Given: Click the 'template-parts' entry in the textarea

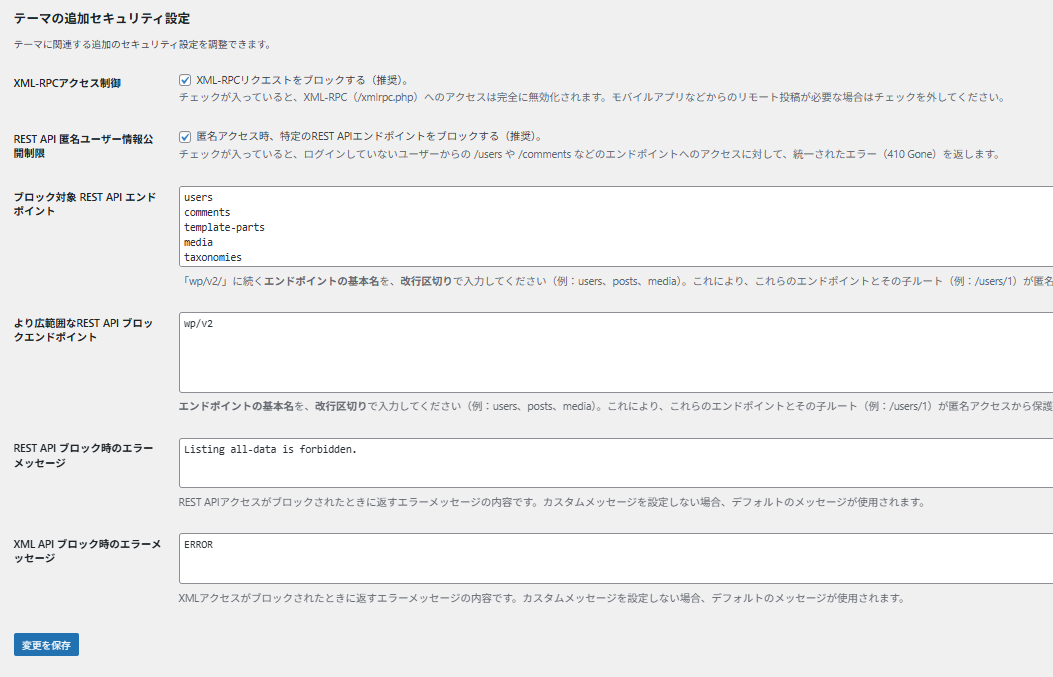Looking at the screenshot, I should pyautogui.click(x=224, y=228).
